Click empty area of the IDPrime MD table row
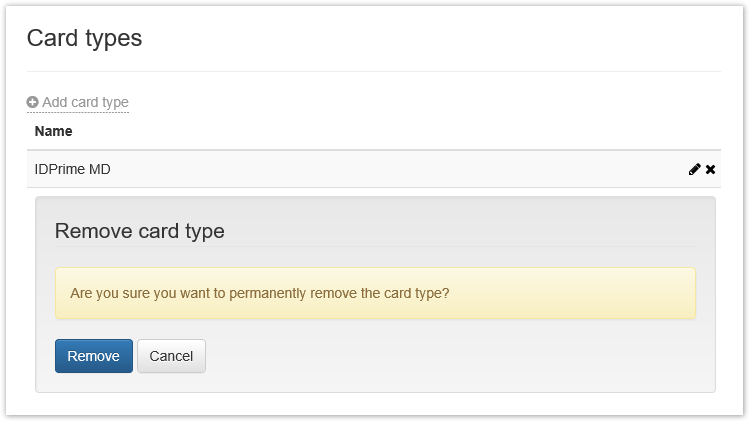The height and width of the screenshot is (421, 749). pyautogui.click(x=400, y=170)
